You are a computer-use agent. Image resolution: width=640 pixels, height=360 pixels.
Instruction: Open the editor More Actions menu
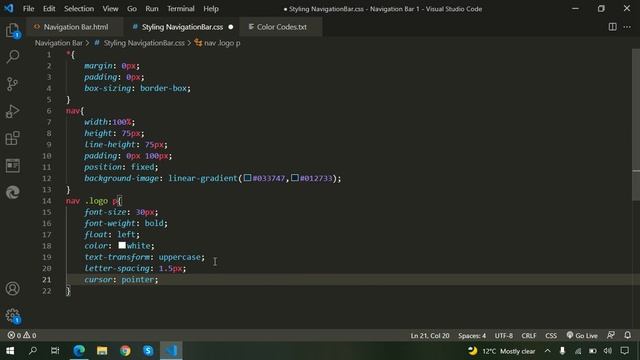pyautogui.click(x=627, y=27)
